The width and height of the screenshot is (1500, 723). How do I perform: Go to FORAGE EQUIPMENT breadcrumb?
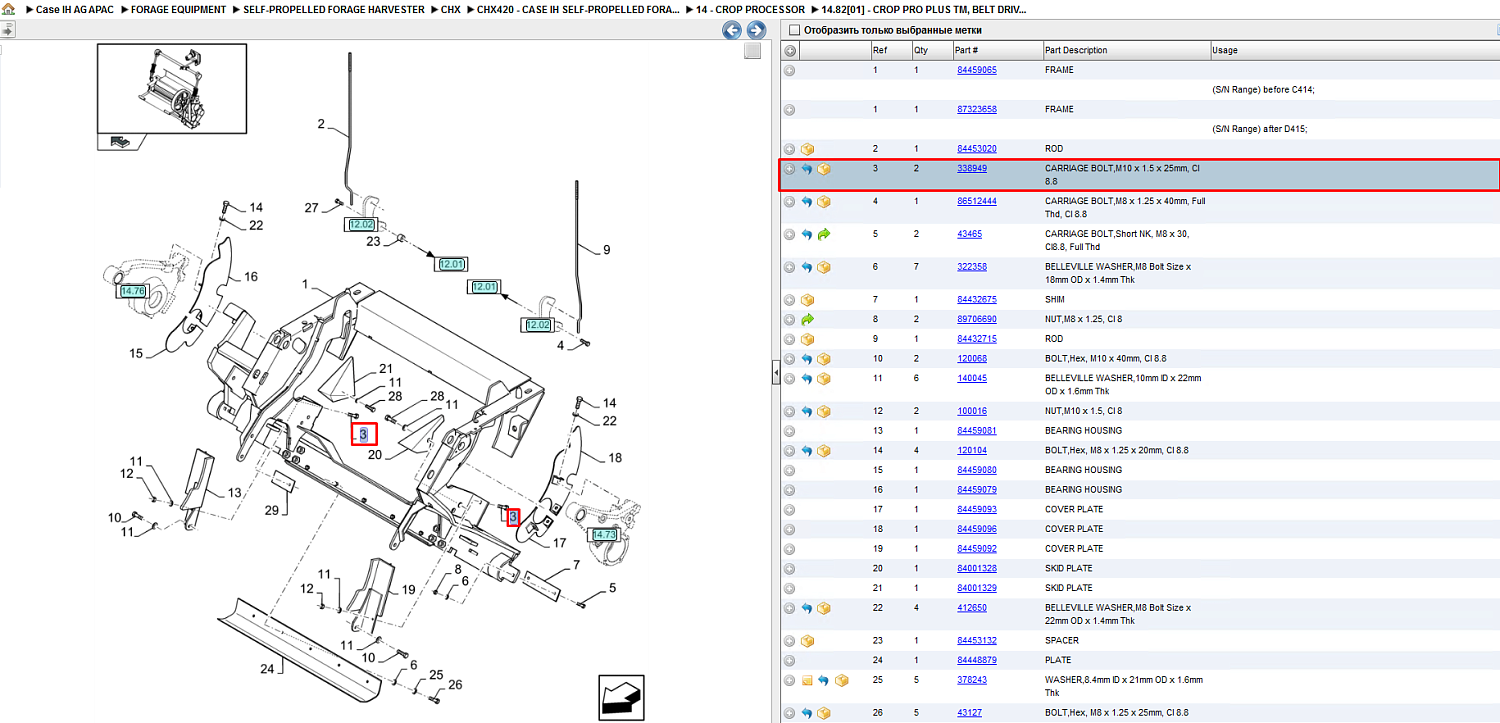coord(179,9)
